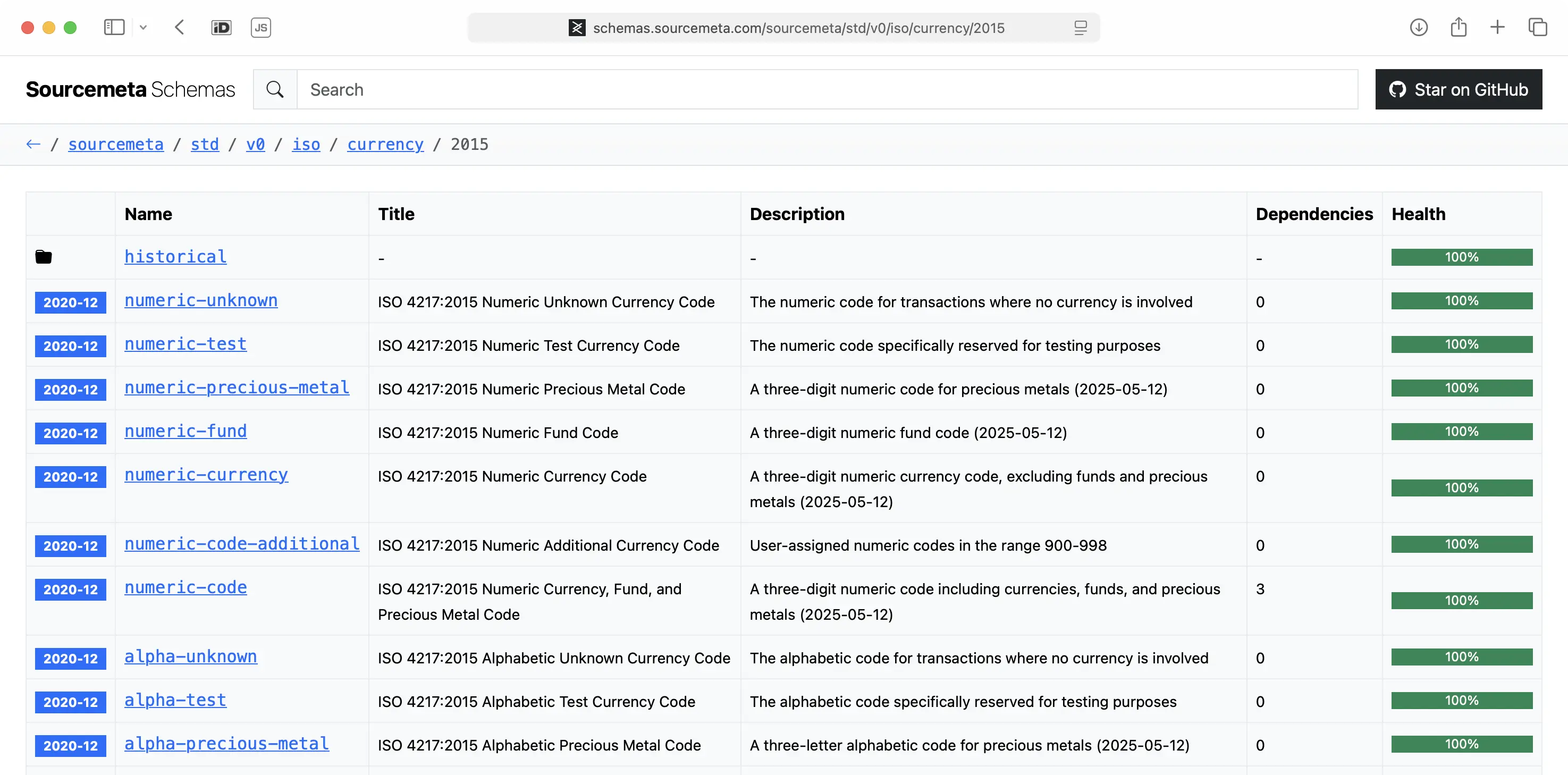Open the sidebar options dropdown chevron
Screen dimensions: 1568x775
pos(143,28)
